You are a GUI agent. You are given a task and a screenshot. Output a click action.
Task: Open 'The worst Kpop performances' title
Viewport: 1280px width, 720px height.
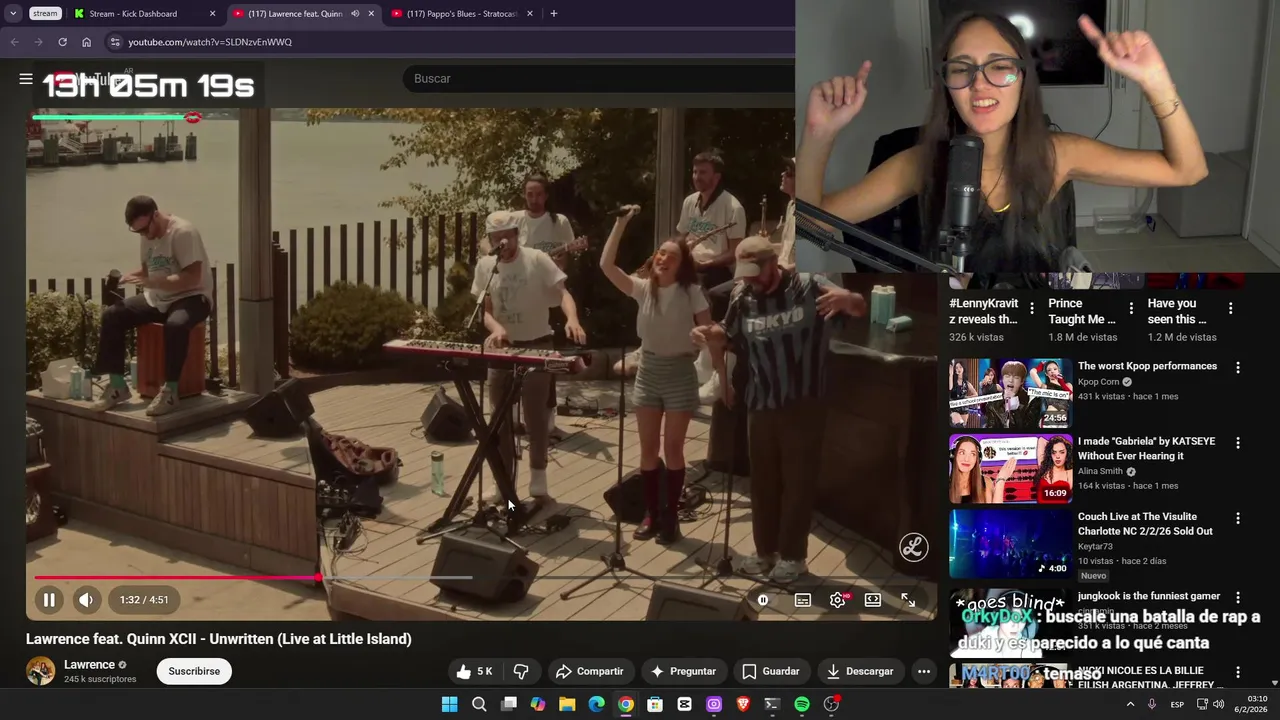(1147, 366)
